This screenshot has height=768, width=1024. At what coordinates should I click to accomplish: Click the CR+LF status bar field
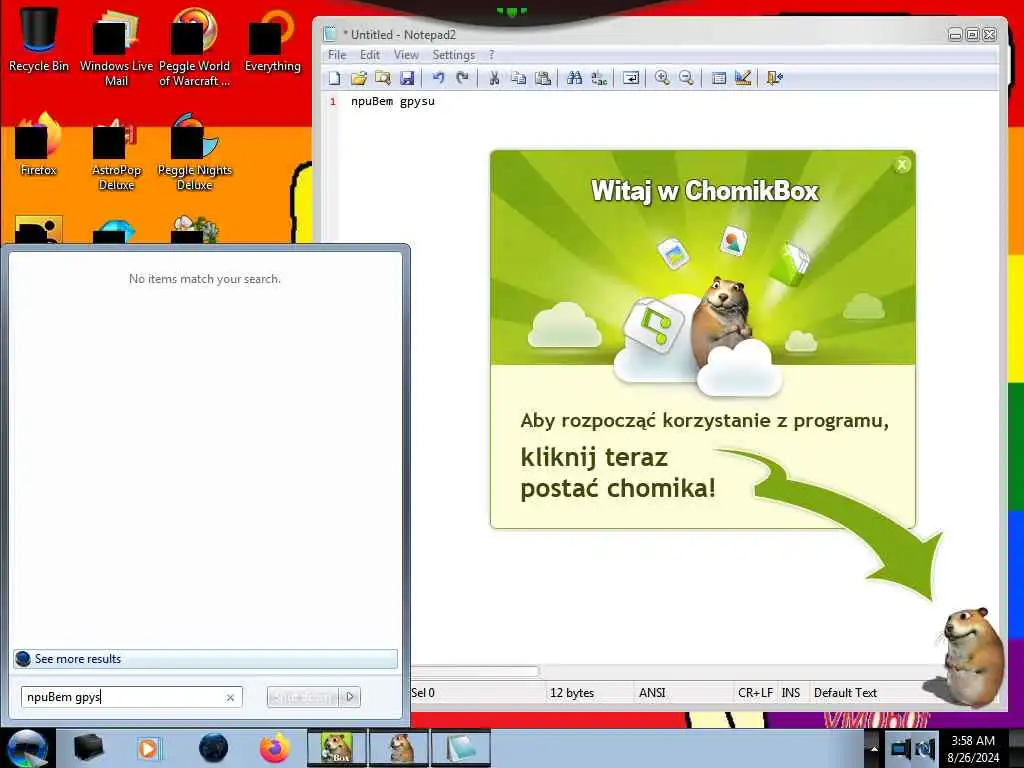[x=755, y=693]
